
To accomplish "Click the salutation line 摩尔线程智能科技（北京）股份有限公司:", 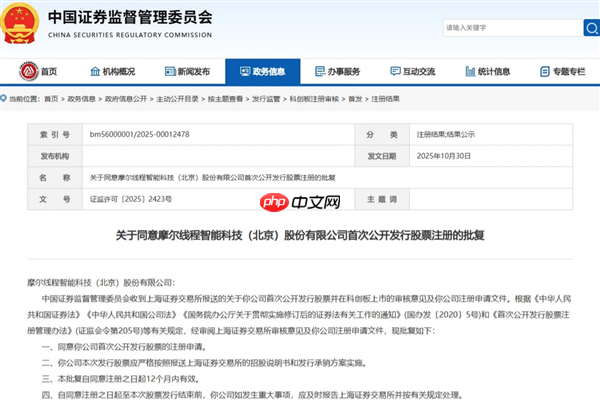I will click(x=101, y=283).
